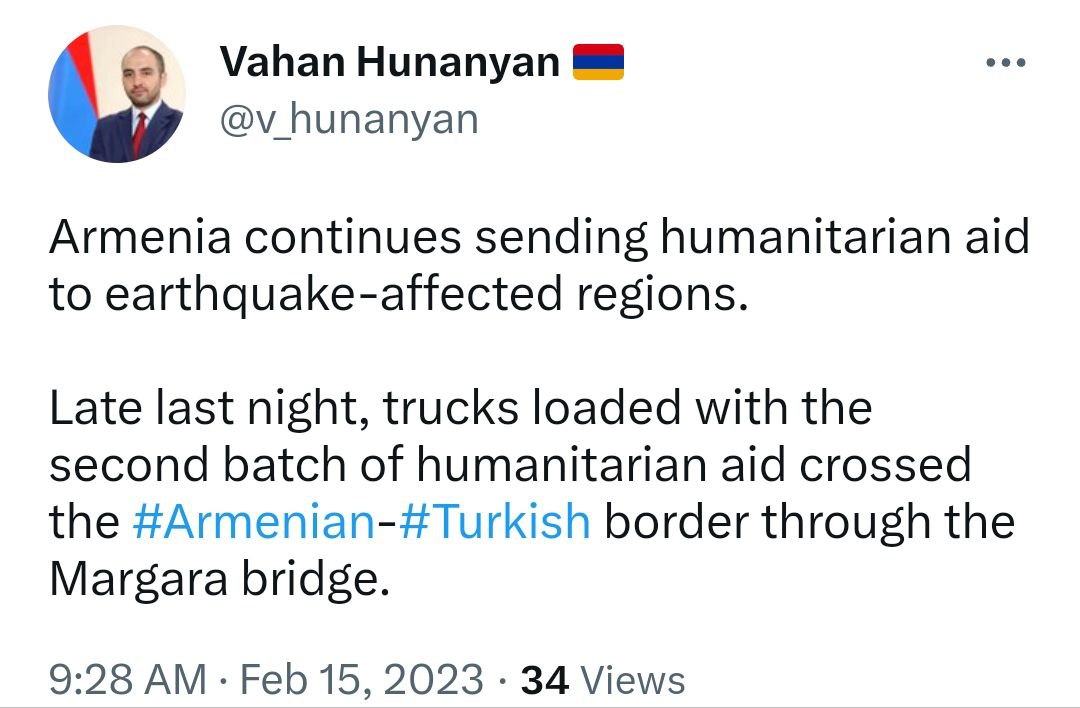Click the Feb 15, 2023 date
Screen dimensions: 1080x708
point(362,679)
